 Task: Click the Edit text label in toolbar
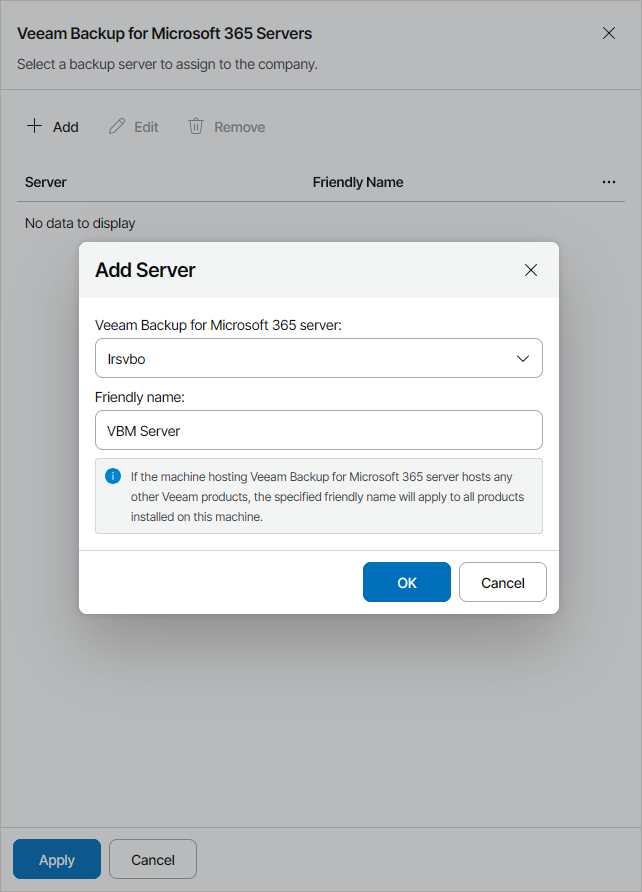(147, 127)
